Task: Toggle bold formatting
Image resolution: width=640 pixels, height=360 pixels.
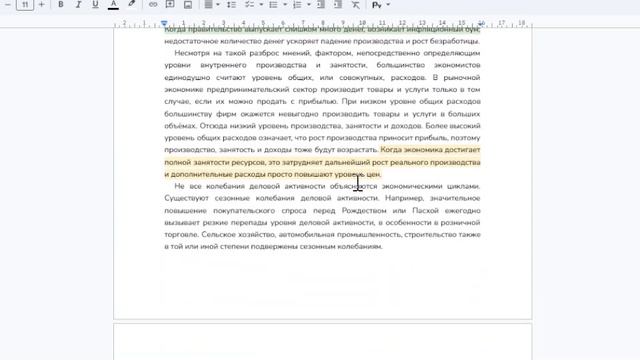Action: (61, 4)
